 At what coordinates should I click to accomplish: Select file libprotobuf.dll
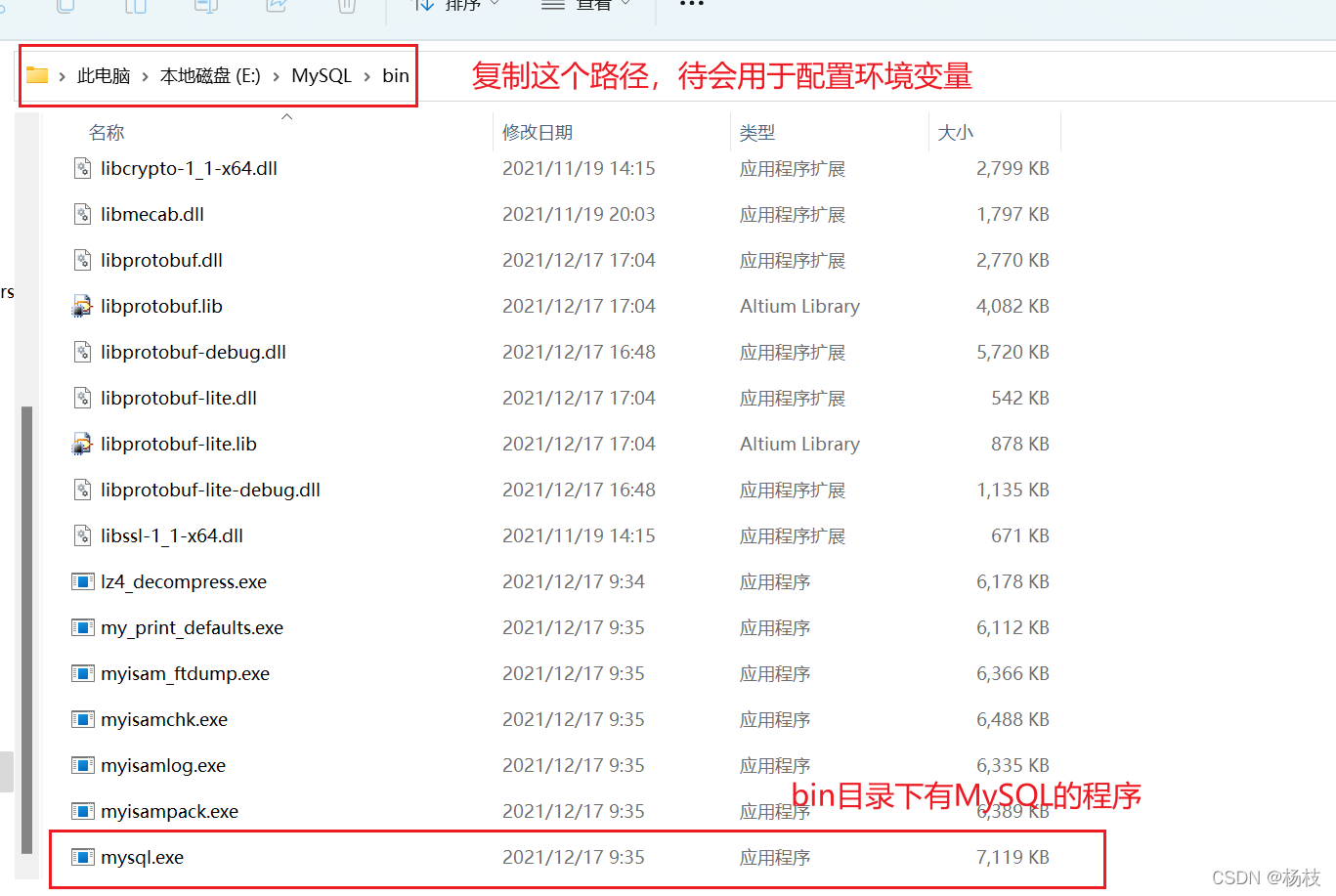tap(161, 261)
